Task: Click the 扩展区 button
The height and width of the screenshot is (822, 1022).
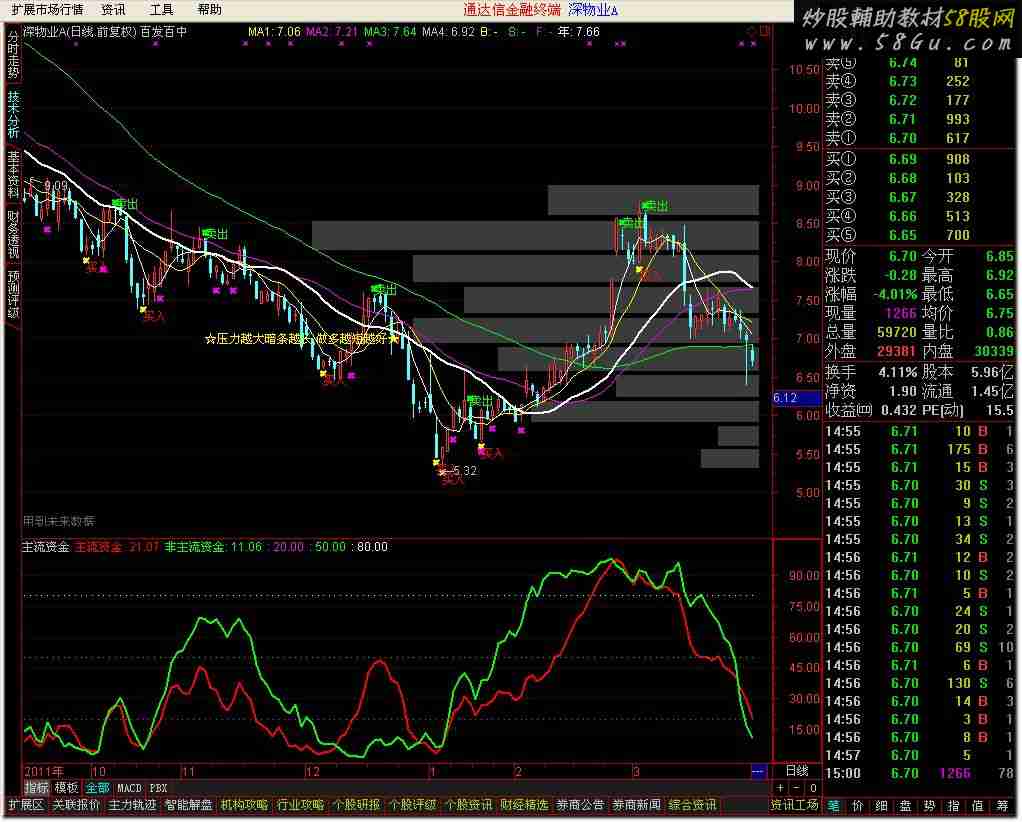Action: [x=26, y=805]
